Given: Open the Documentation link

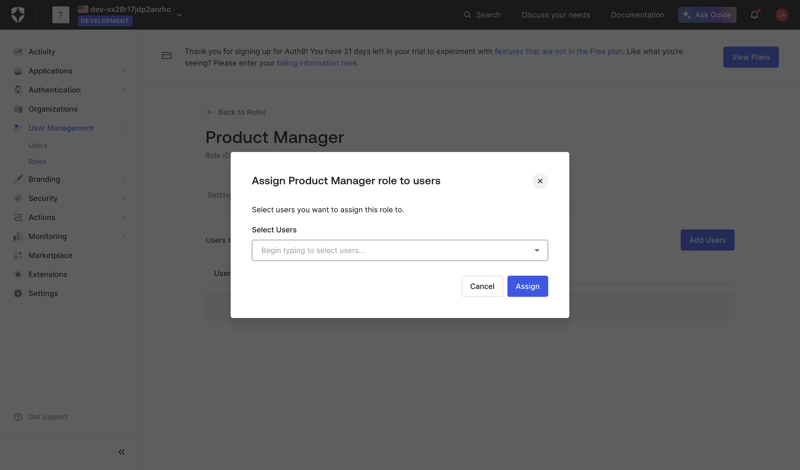Looking at the screenshot, I should (x=638, y=15).
